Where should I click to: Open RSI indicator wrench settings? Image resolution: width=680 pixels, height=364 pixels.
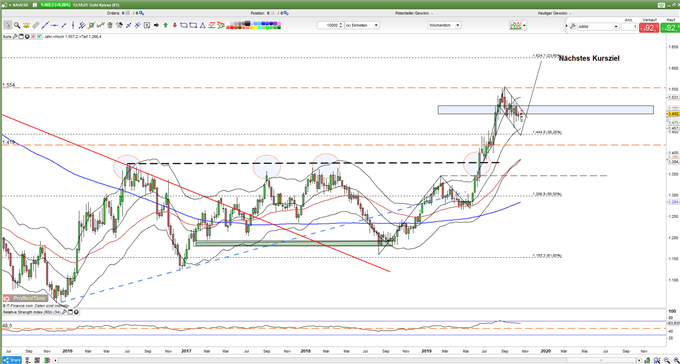click(x=64, y=312)
